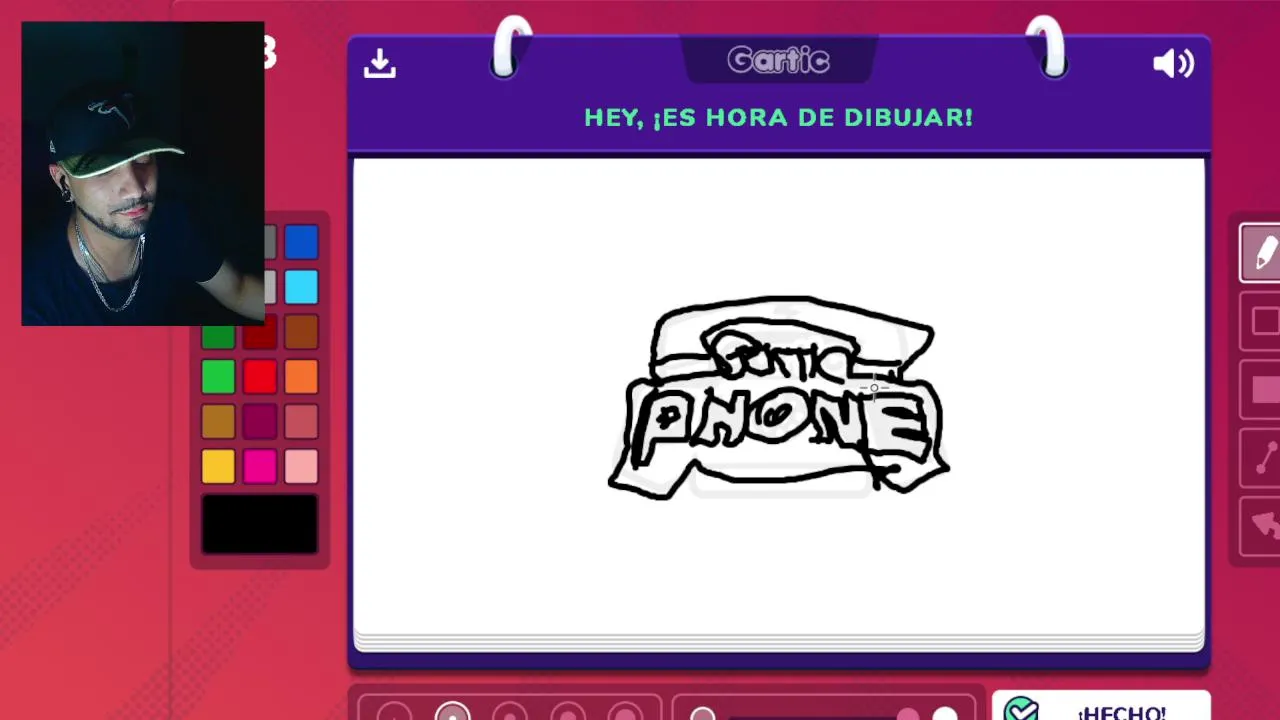Click the webcam overlay video
Viewport: 1280px width, 720px height.
tap(143, 174)
